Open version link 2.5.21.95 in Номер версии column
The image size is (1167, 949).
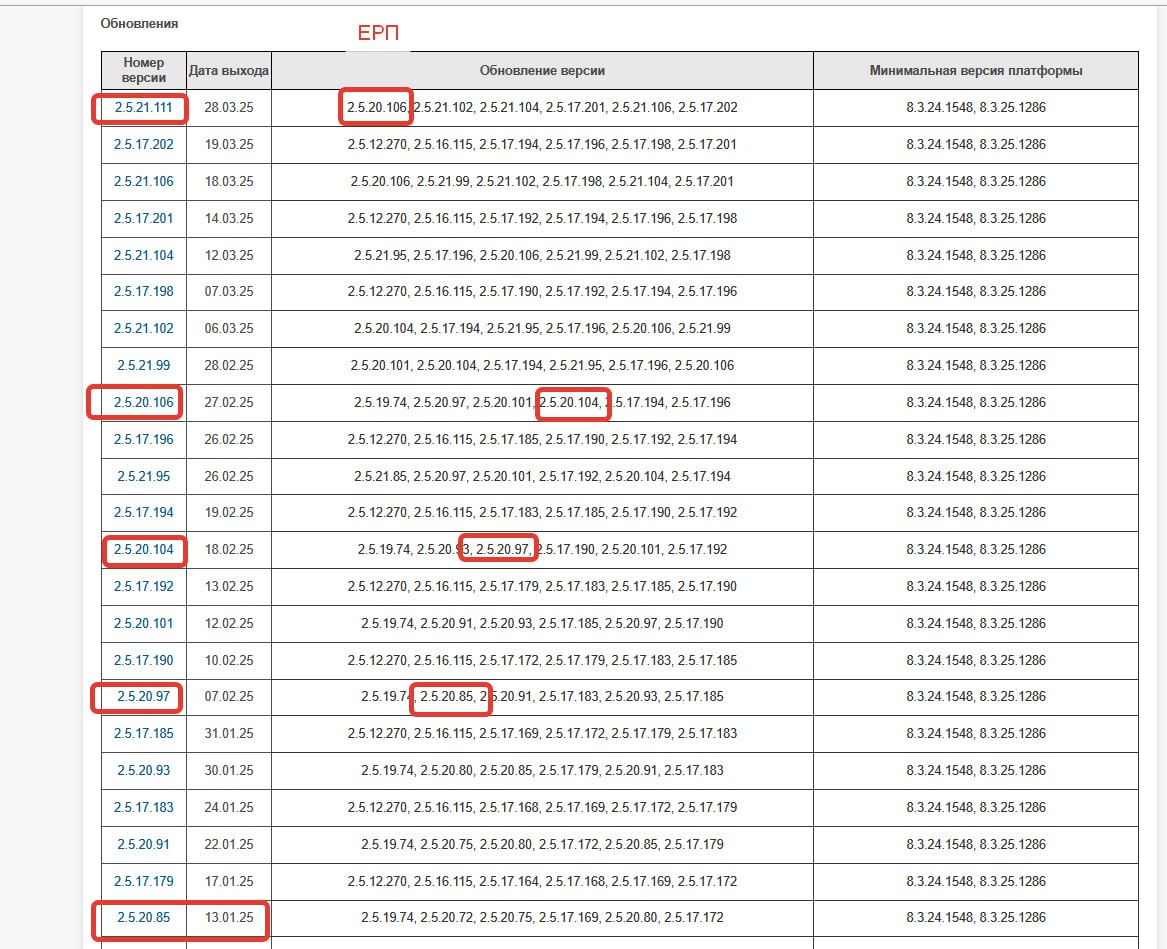click(143, 476)
